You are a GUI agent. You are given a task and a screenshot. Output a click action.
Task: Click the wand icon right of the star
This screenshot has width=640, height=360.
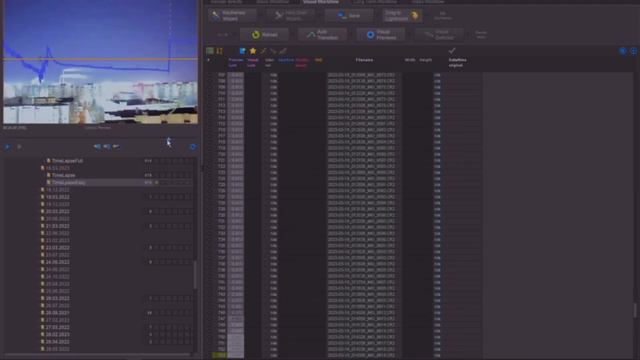tap(263, 51)
